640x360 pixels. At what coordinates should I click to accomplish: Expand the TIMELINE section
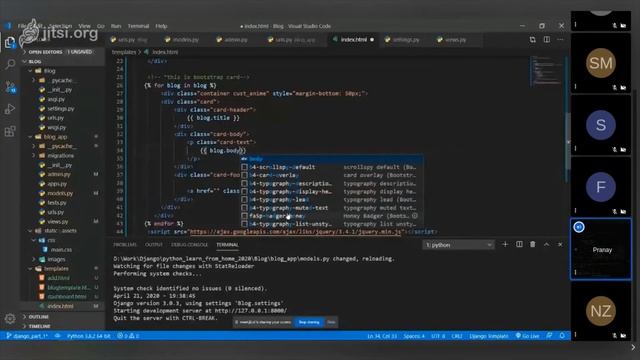point(63,326)
